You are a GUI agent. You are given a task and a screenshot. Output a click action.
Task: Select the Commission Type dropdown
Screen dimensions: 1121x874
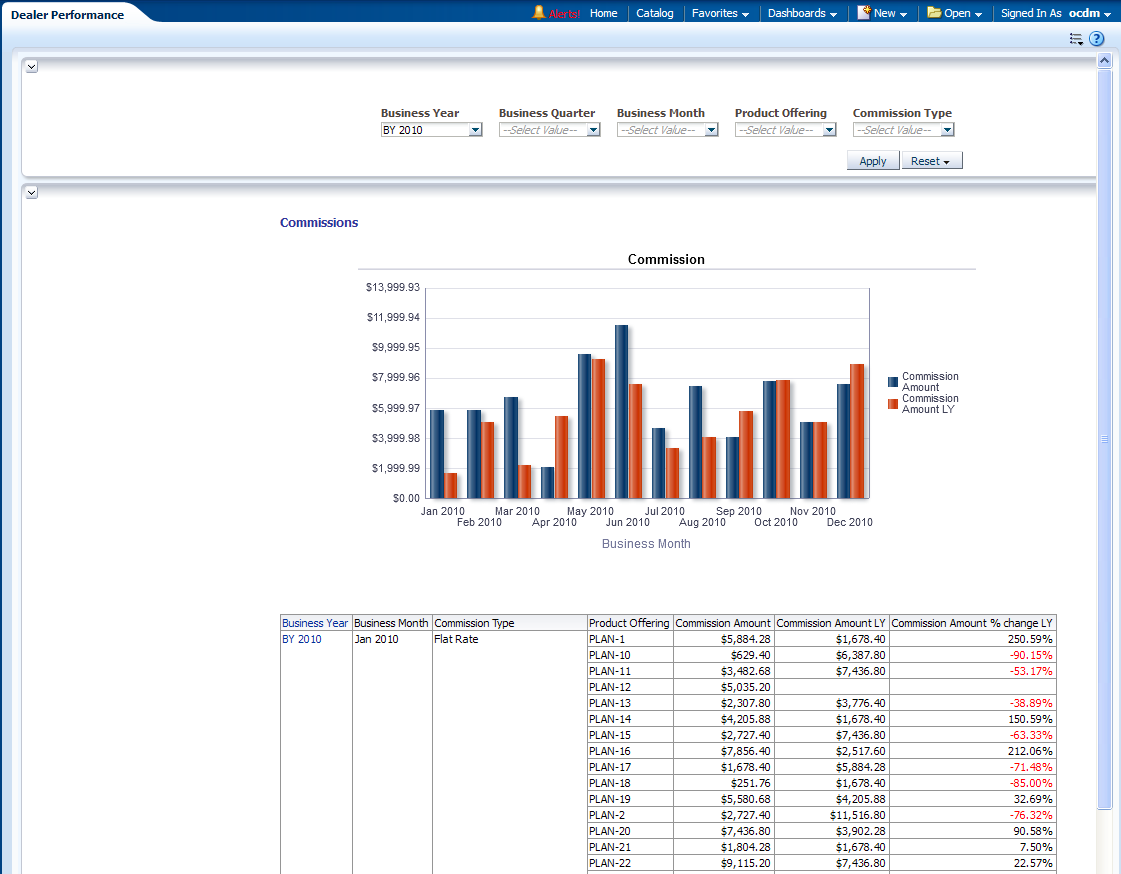(947, 130)
